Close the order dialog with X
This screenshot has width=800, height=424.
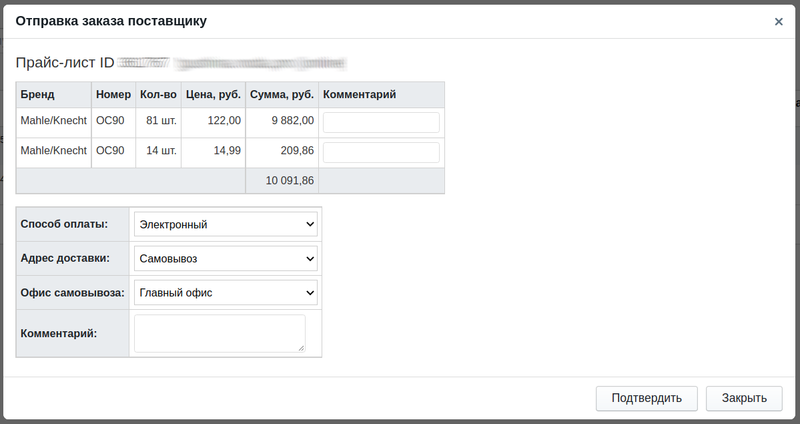(779, 21)
